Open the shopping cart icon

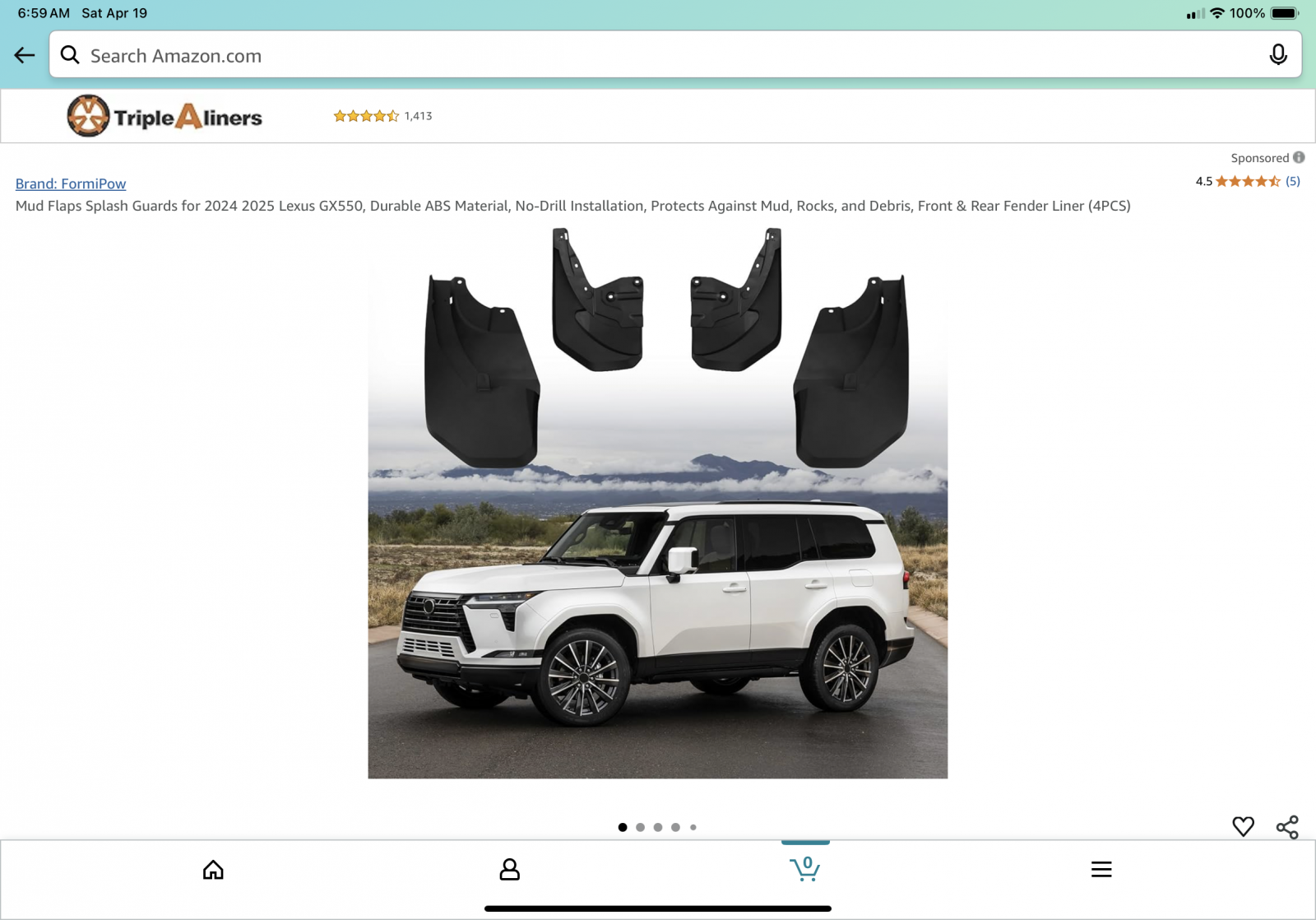pyautogui.click(x=805, y=868)
